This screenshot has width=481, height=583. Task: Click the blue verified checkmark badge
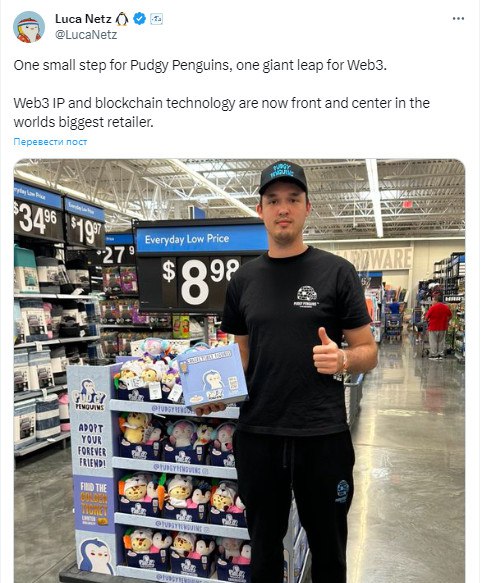[x=139, y=18]
